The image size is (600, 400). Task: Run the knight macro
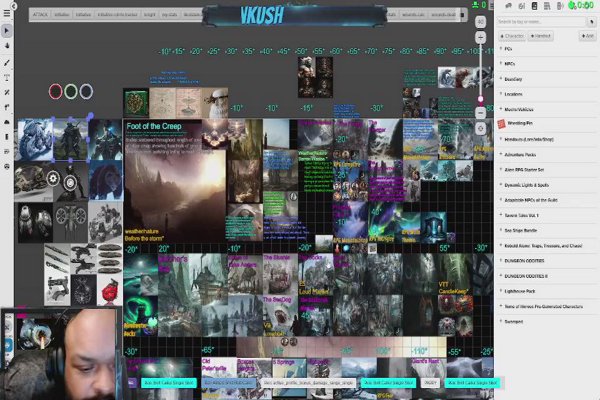150,15
